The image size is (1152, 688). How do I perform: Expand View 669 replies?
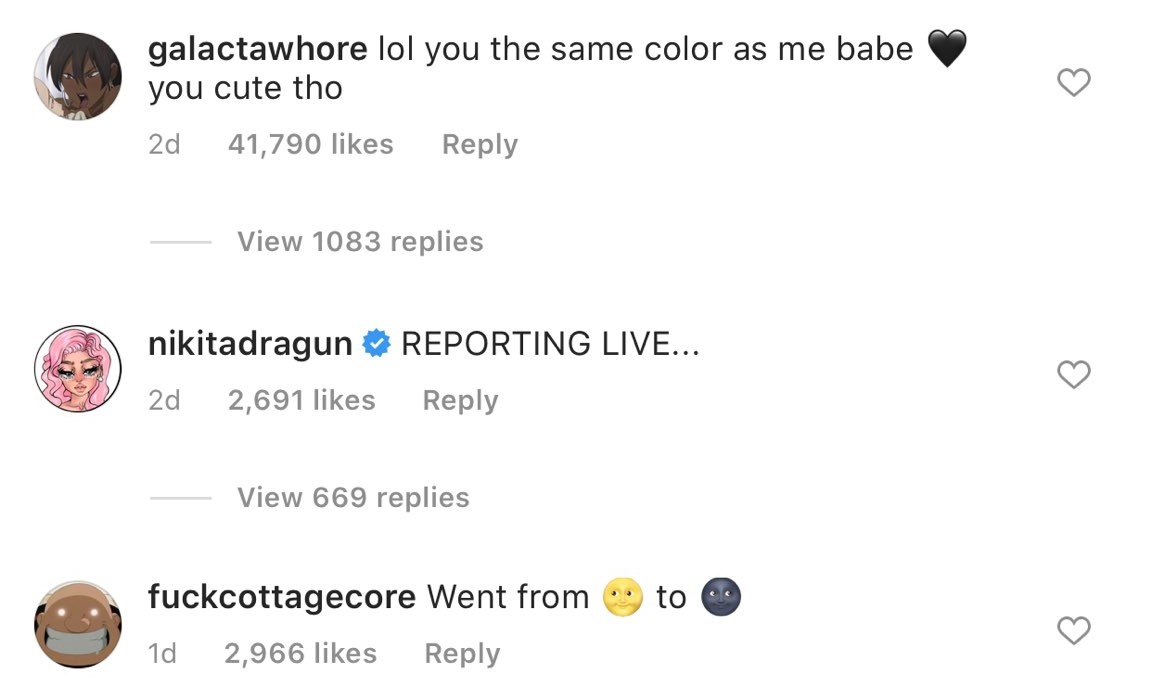pos(353,498)
